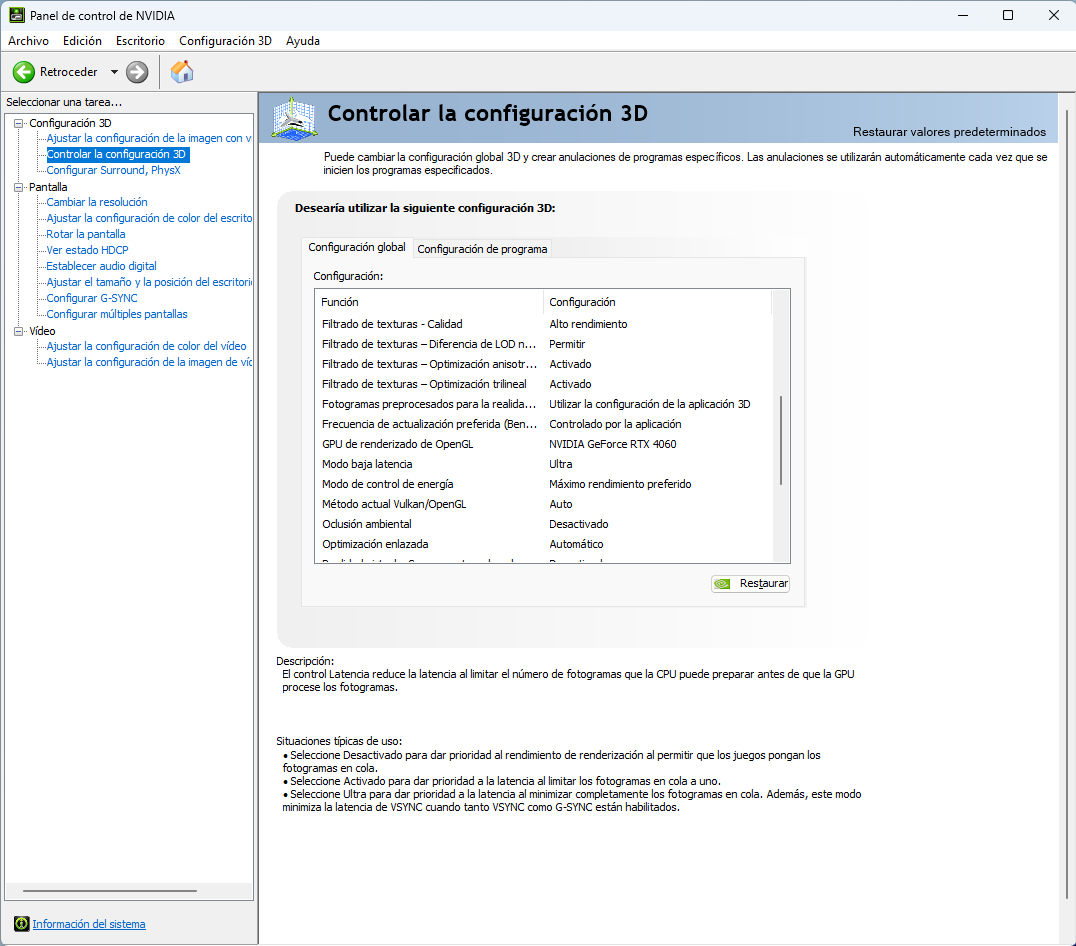Open Ajustar la configuración de color del escritorio
This screenshot has height=946, width=1076.
tap(149, 218)
